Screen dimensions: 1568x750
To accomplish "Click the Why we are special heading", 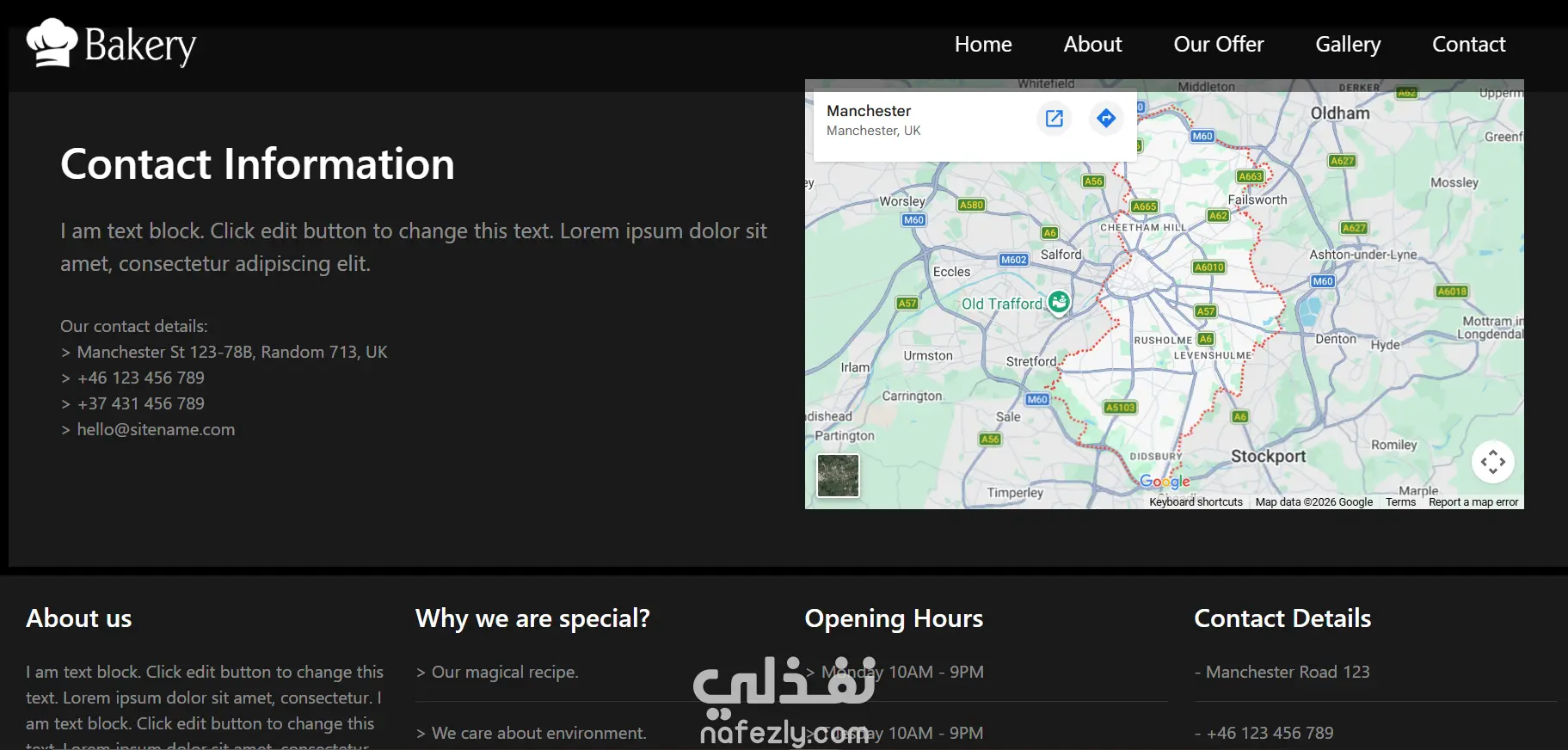I will [x=532, y=618].
